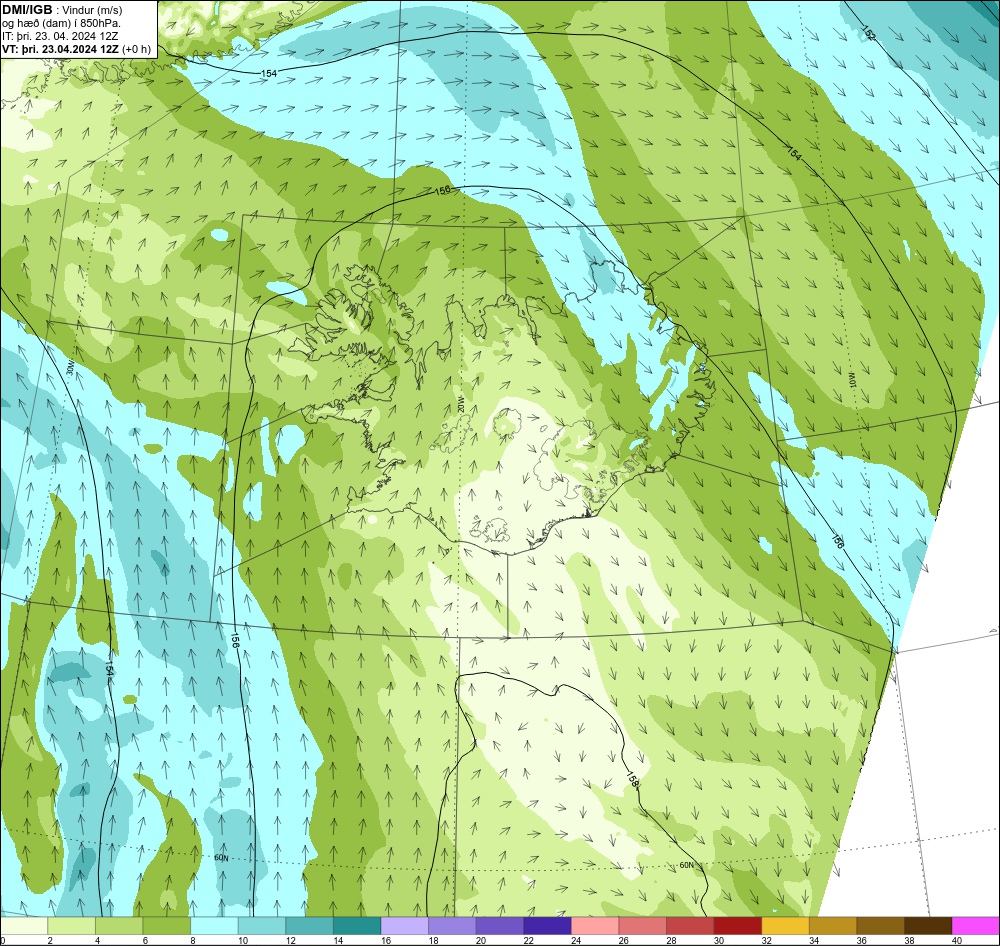1000x946 pixels.
Task: Select the legend swatch between 2 and 4
Action: point(71,926)
